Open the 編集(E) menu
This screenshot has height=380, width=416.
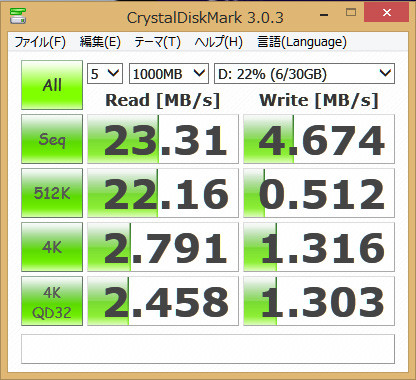coord(100,42)
